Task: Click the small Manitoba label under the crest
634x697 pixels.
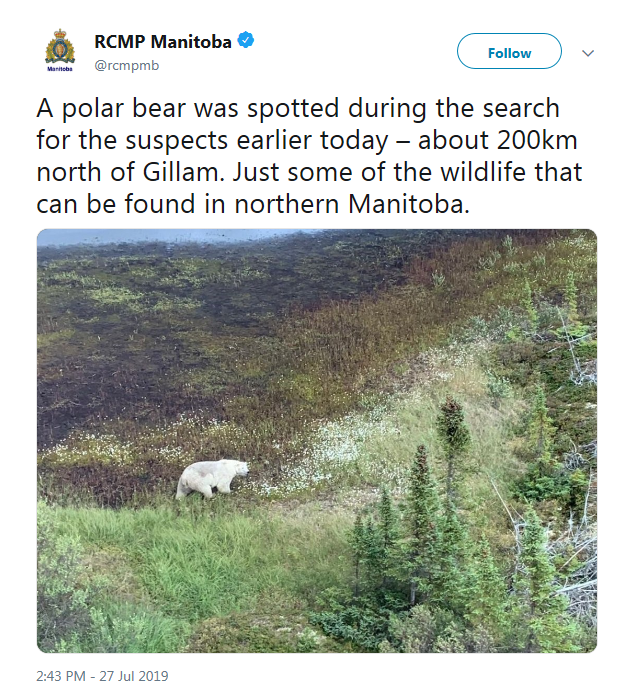Action: 60,69
